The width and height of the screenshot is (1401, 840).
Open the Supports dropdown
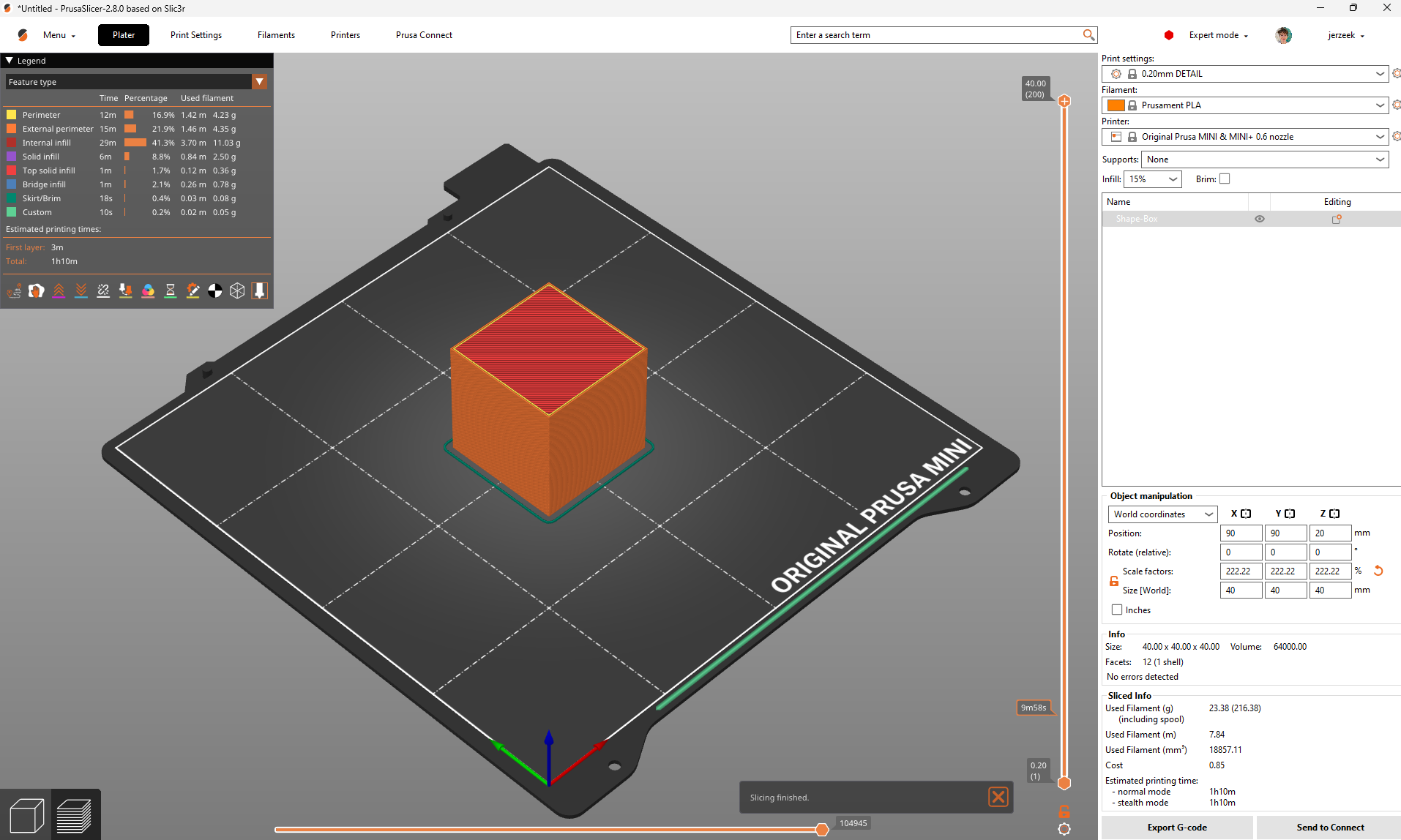click(x=1265, y=160)
